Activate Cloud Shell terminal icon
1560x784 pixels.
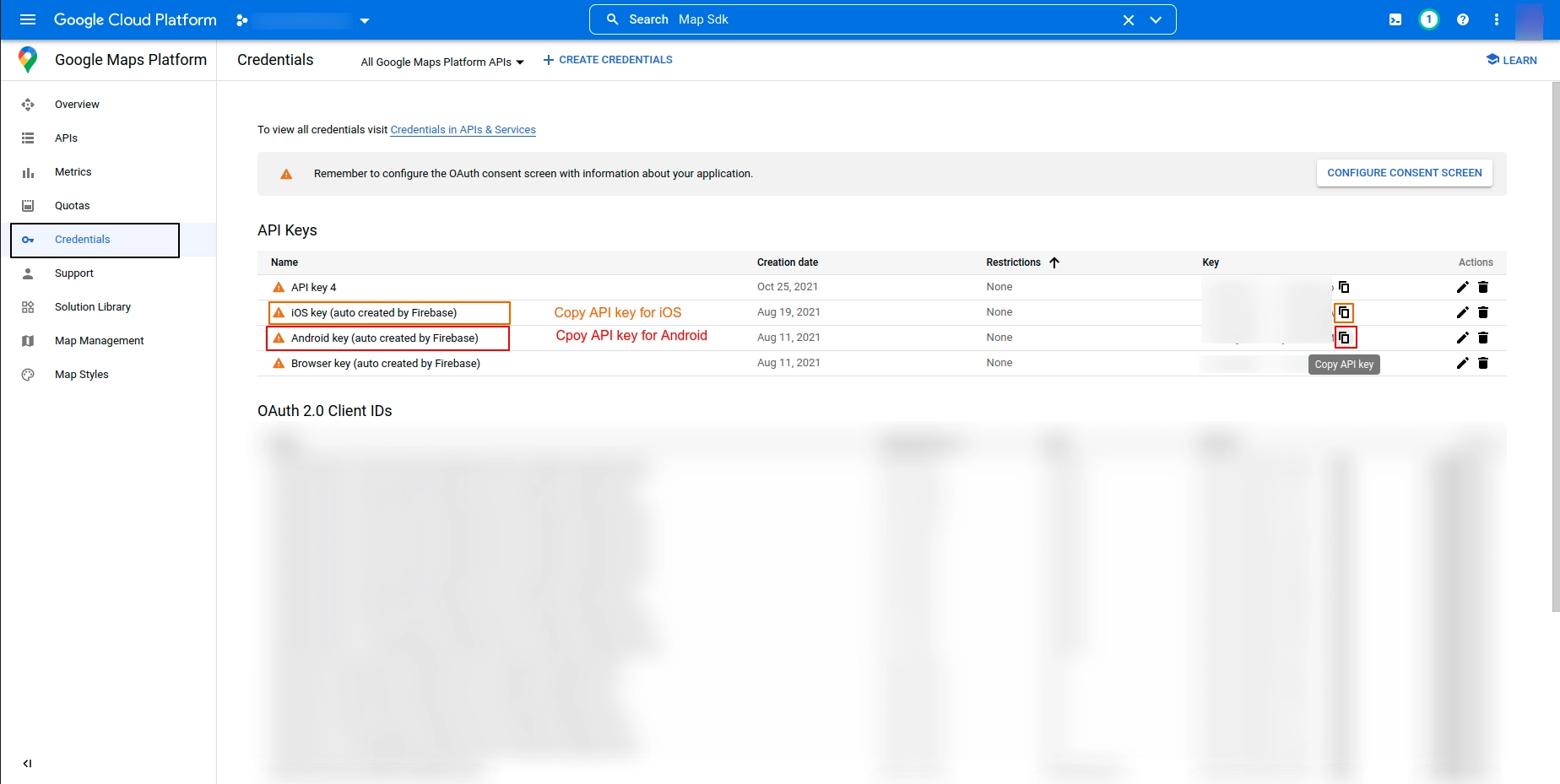pyautogui.click(x=1395, y=19)
